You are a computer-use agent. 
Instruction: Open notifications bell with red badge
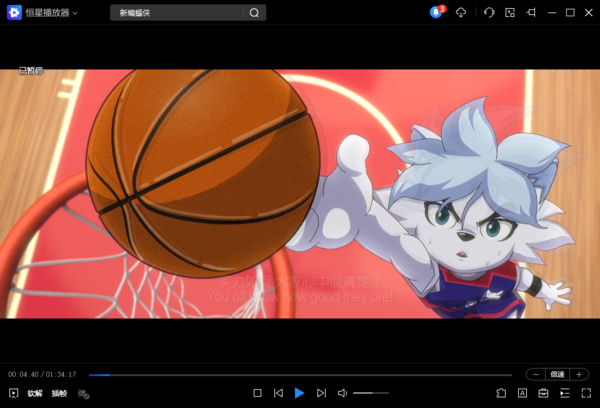436,12
